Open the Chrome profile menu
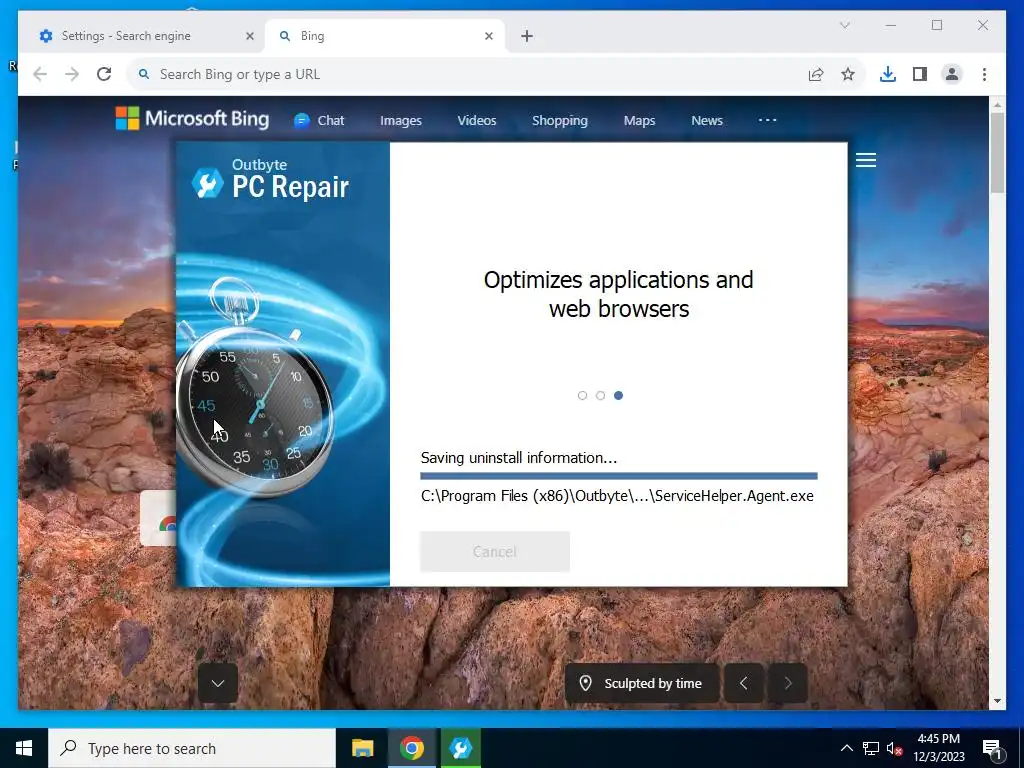Viewport: 1024px width, 768px height. (952, 74)
